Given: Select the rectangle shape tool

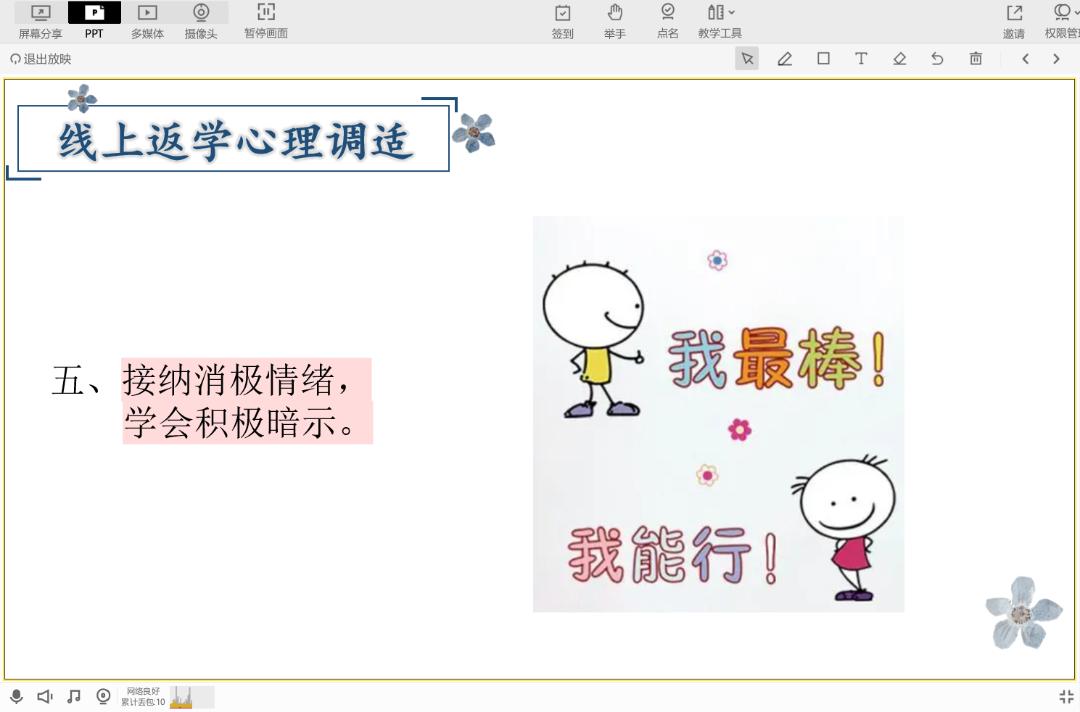Looking at the screenshot, I should tap(823, 59).
